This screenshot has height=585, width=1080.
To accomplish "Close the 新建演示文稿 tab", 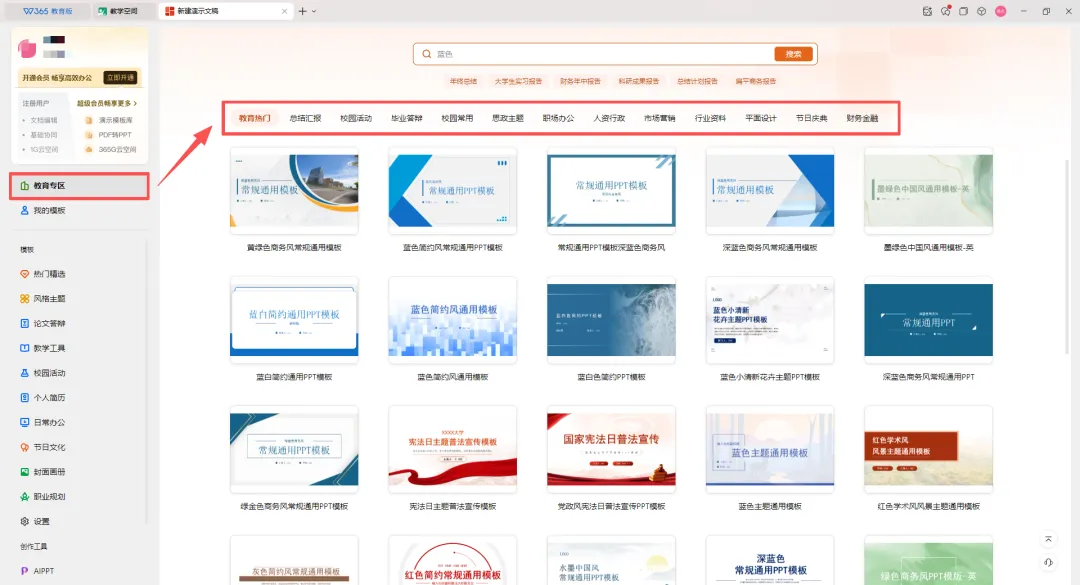I will tap(284, 11).
